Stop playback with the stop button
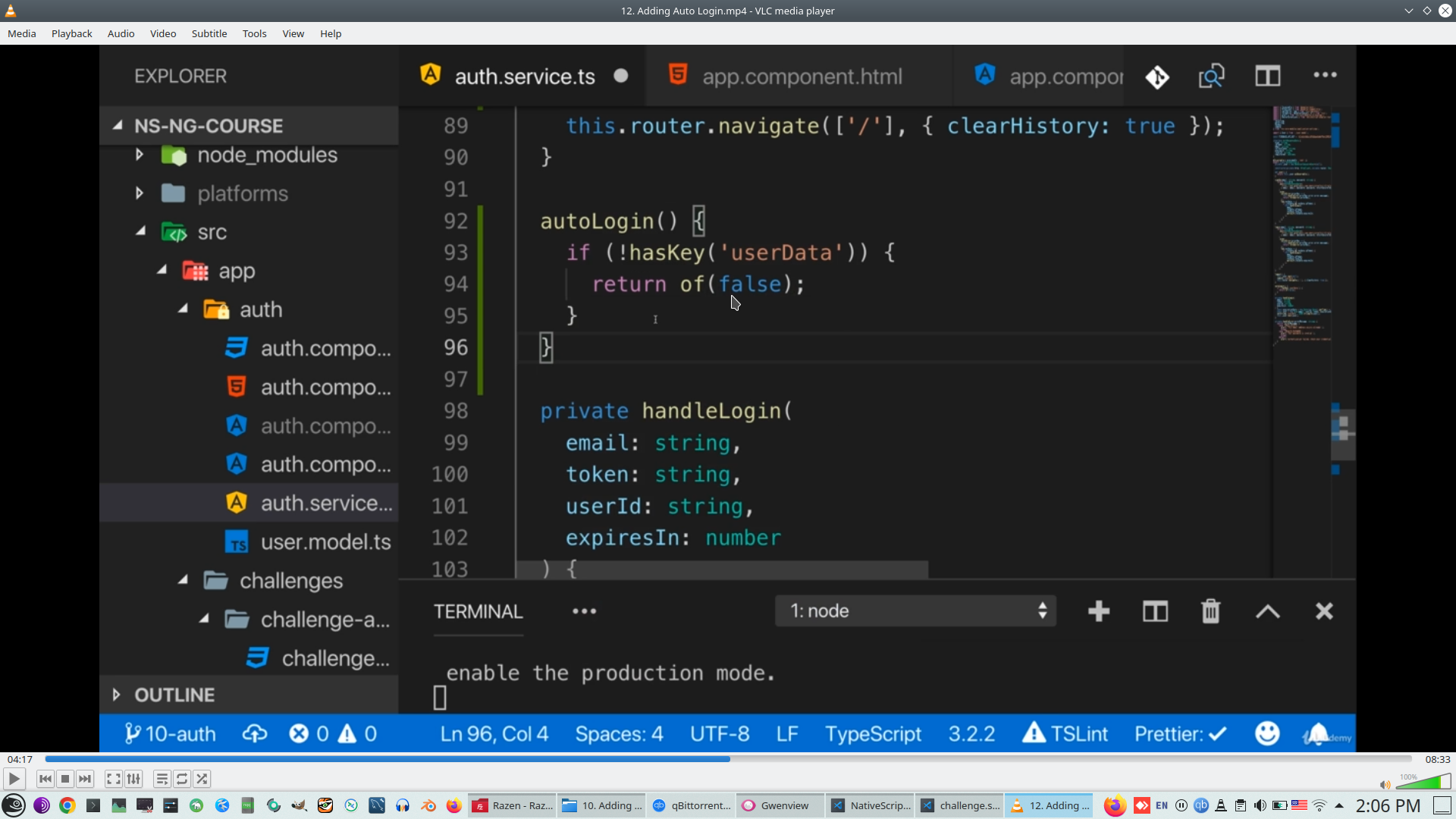1456x819 pixels. [x=65, y=779]
